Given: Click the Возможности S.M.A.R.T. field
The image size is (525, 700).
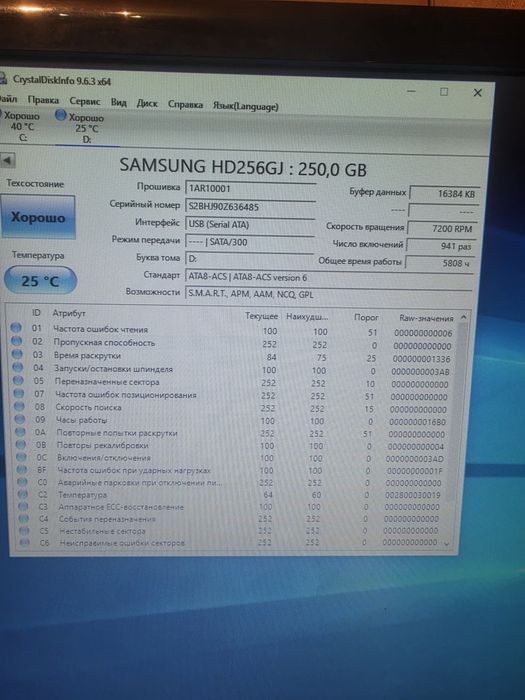Looking at the screenshot, I should click(329, 295).
